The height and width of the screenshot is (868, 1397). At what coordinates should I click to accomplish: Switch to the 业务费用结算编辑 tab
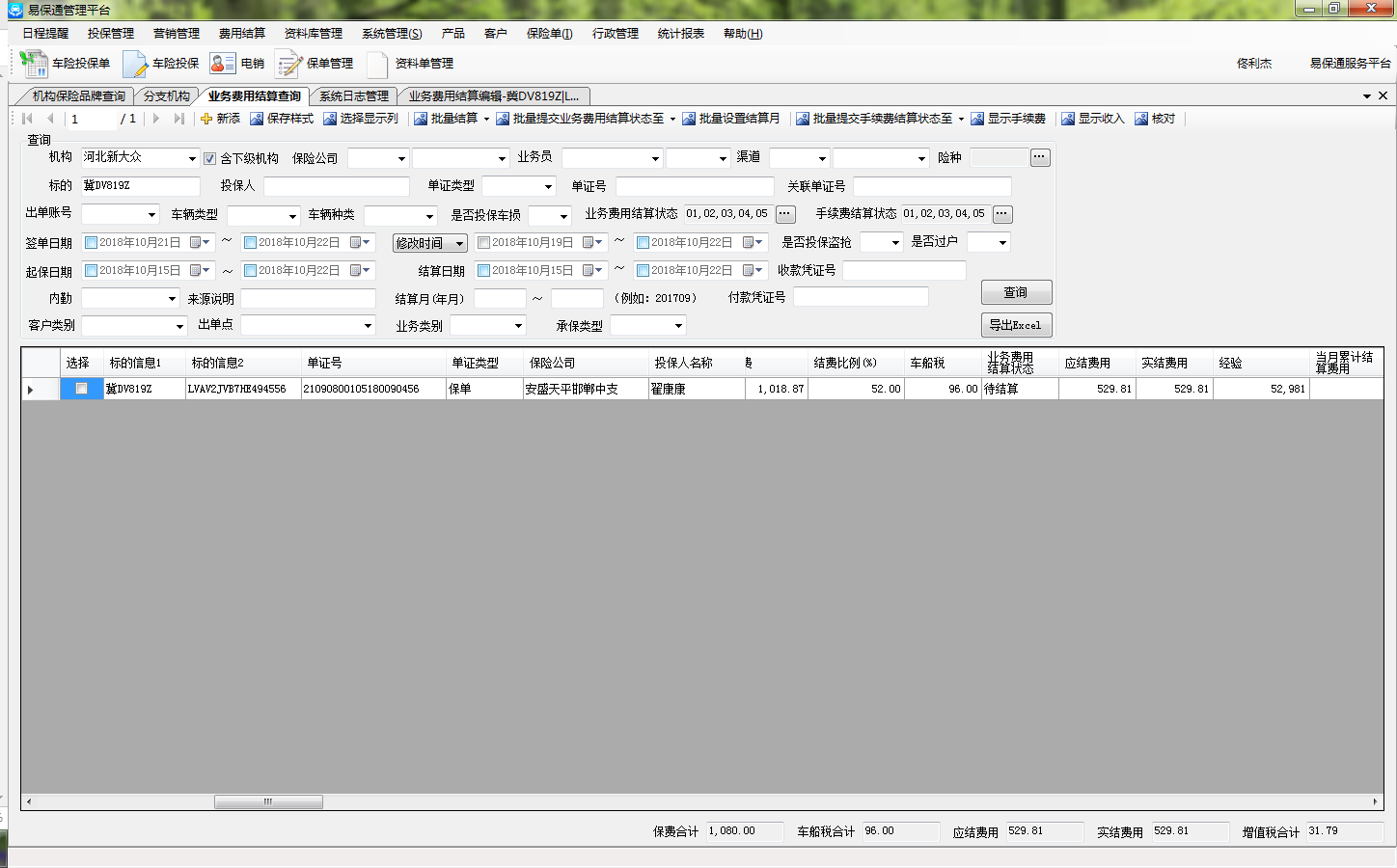point(494,96)
